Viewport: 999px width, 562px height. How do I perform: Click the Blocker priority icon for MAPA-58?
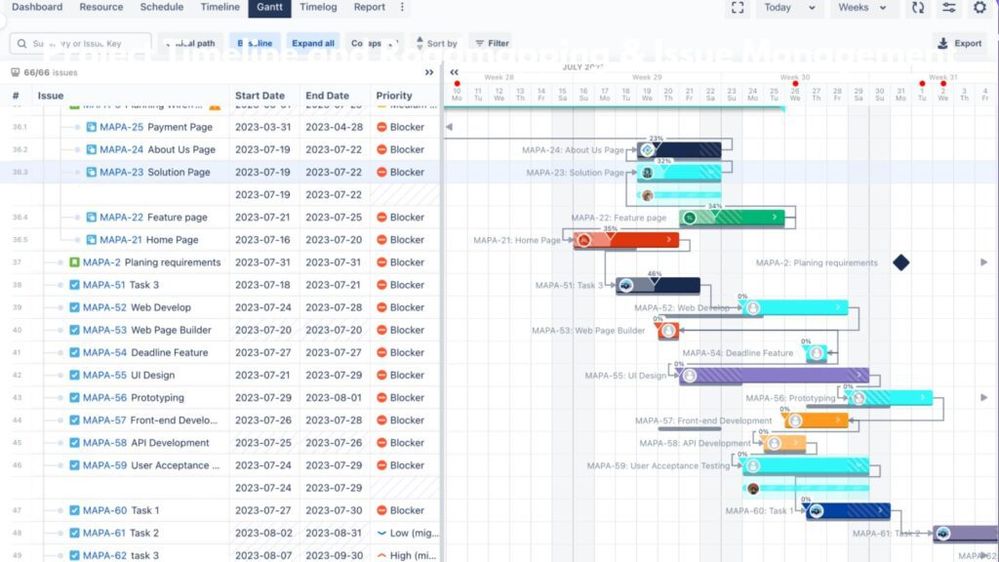tap(382, 443)
